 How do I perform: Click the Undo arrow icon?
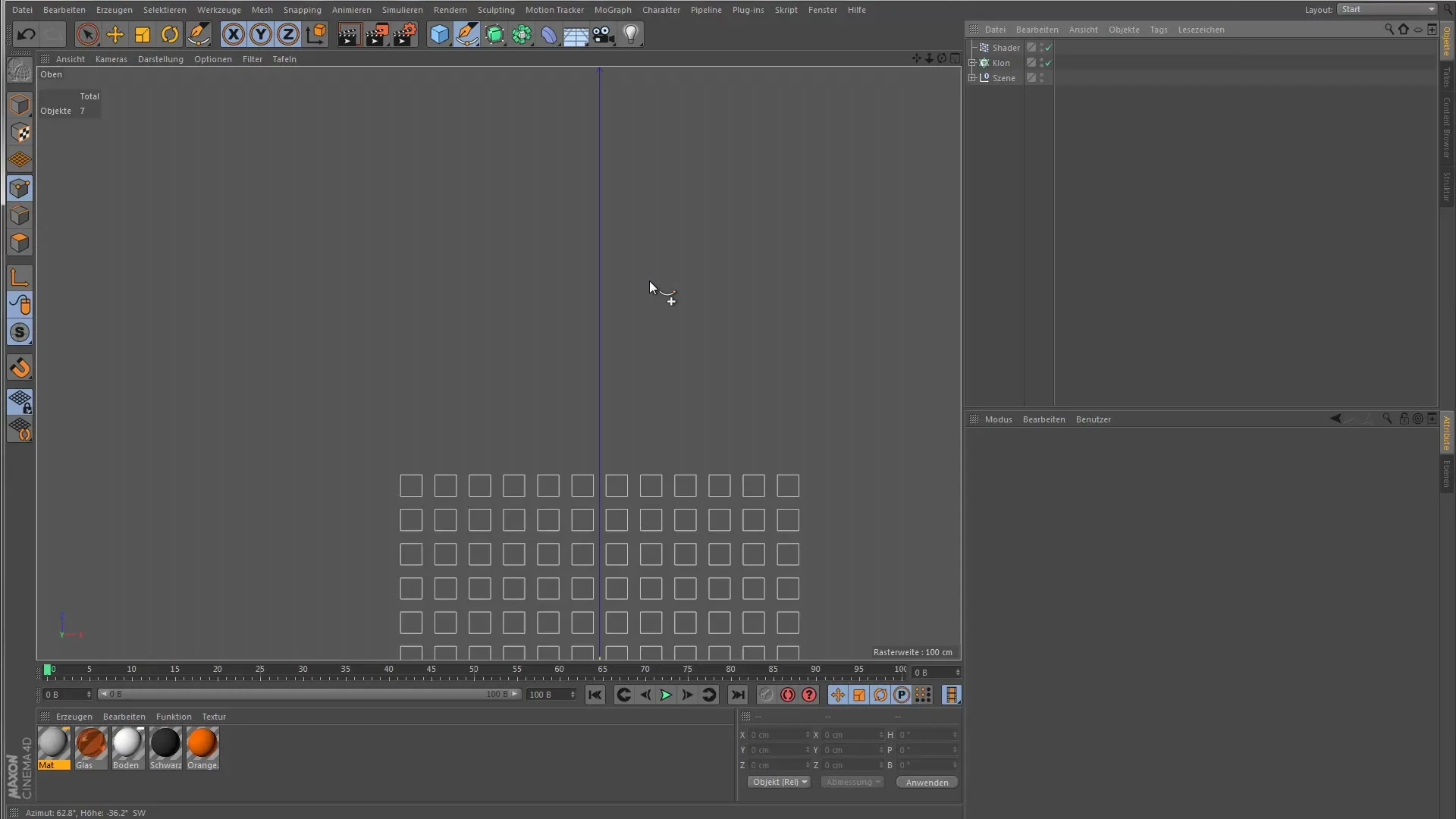point(27,34)
